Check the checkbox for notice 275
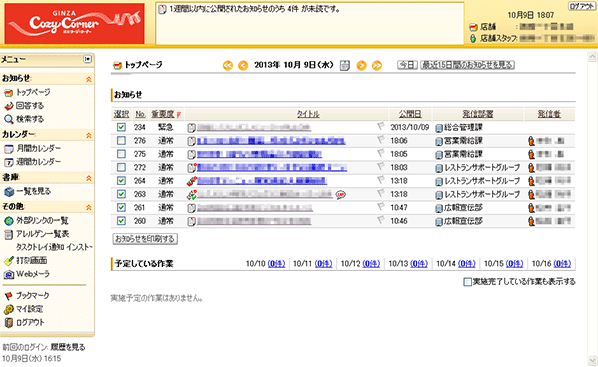598x367 pixels. tap(121, 154)
